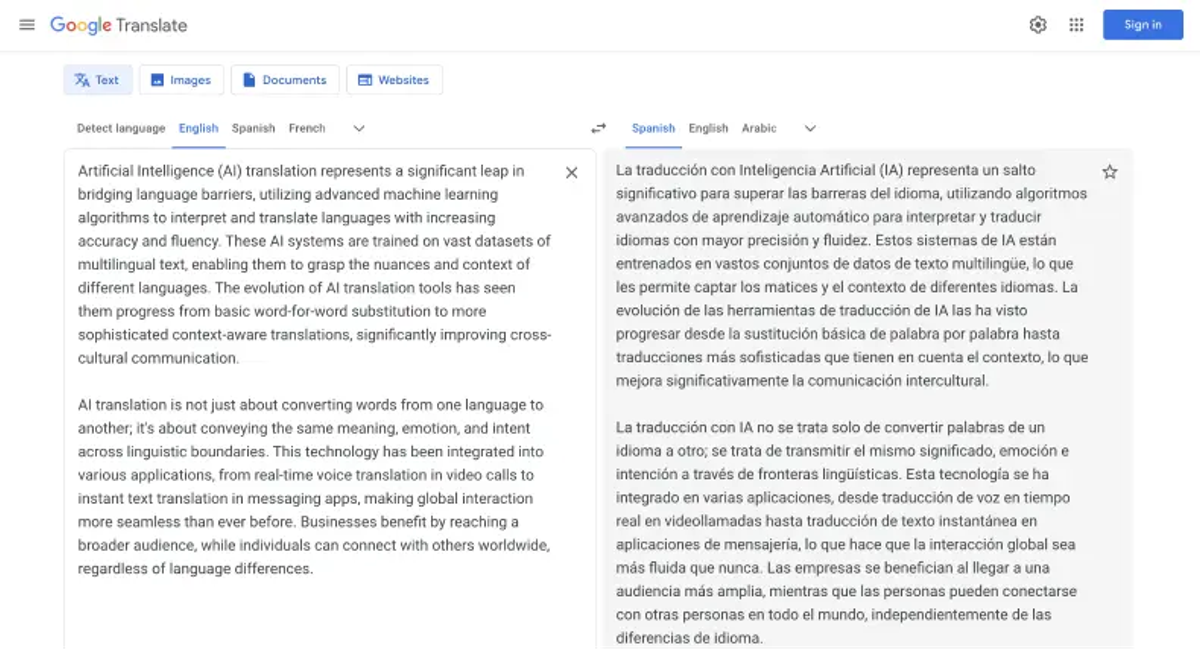Select French as source language
The width and height of the screenshot is (1200, 649).
point(307,128)
